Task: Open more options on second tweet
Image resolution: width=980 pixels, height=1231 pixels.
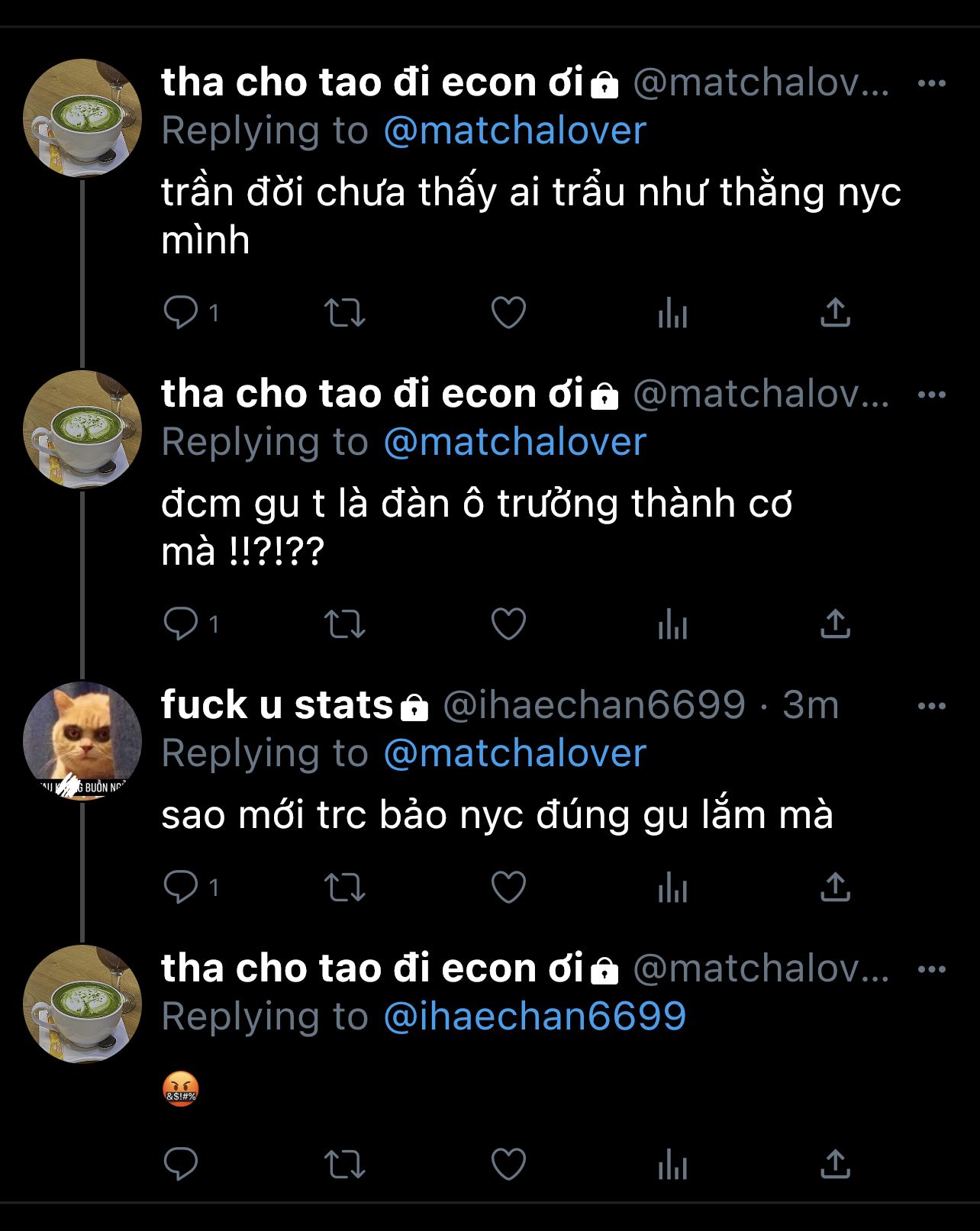Action: coord(932,395)
